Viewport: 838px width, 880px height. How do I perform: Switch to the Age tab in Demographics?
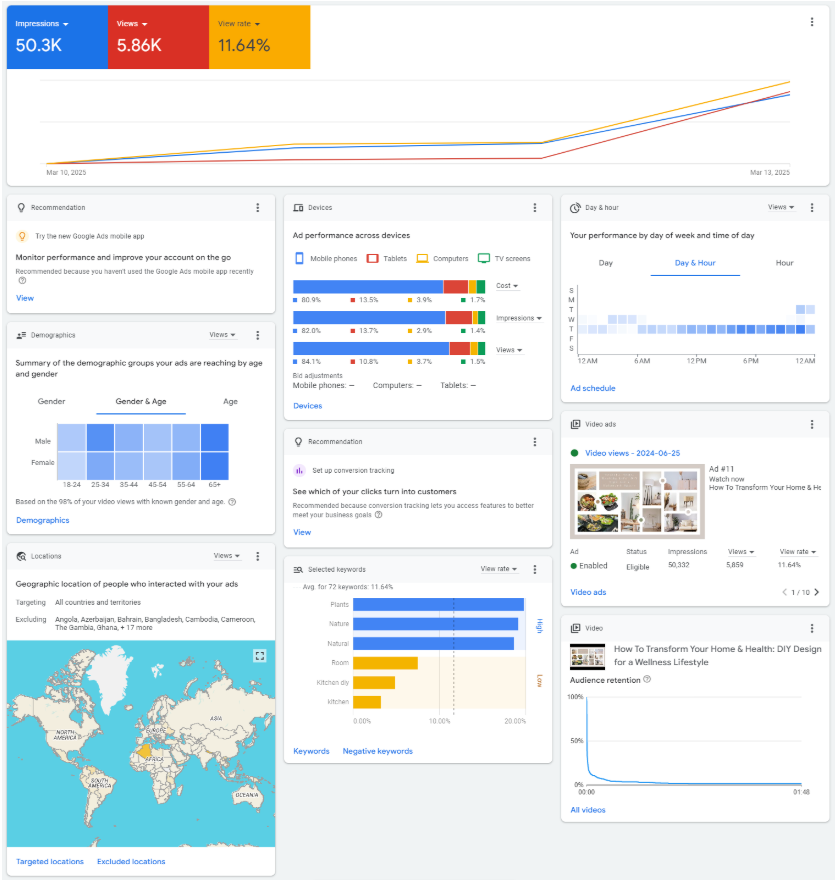pyautogui.click(x=230, y=401)
